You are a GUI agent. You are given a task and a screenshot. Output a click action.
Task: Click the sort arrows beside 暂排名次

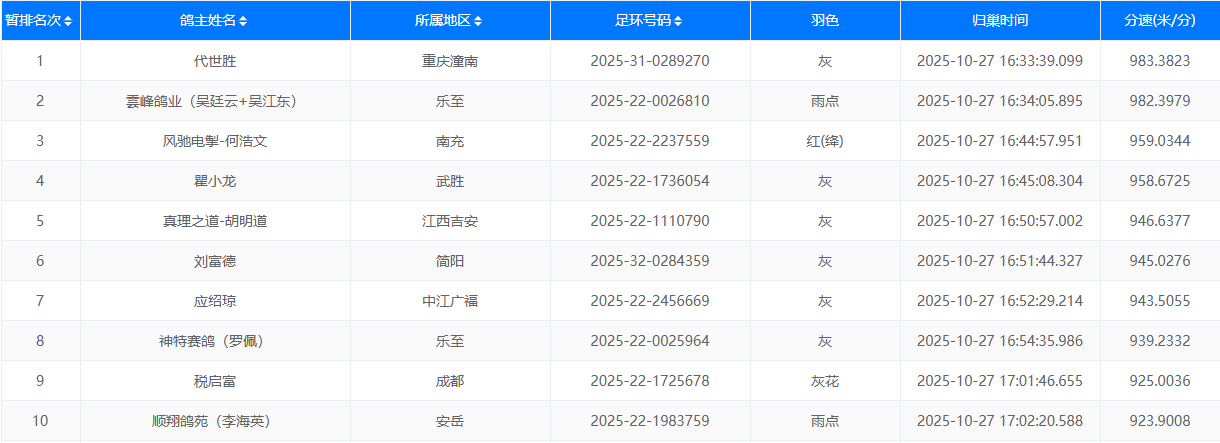[68, 21]
